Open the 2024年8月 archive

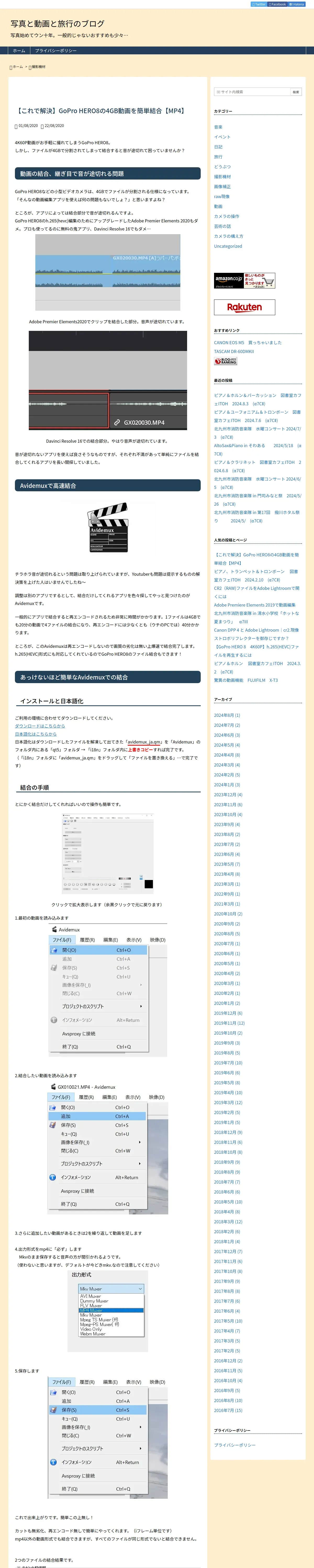[x=227, y=715]
